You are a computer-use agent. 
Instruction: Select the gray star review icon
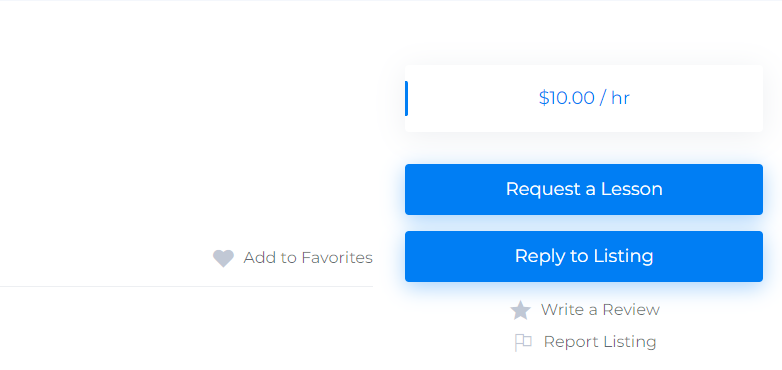[520, 310]
